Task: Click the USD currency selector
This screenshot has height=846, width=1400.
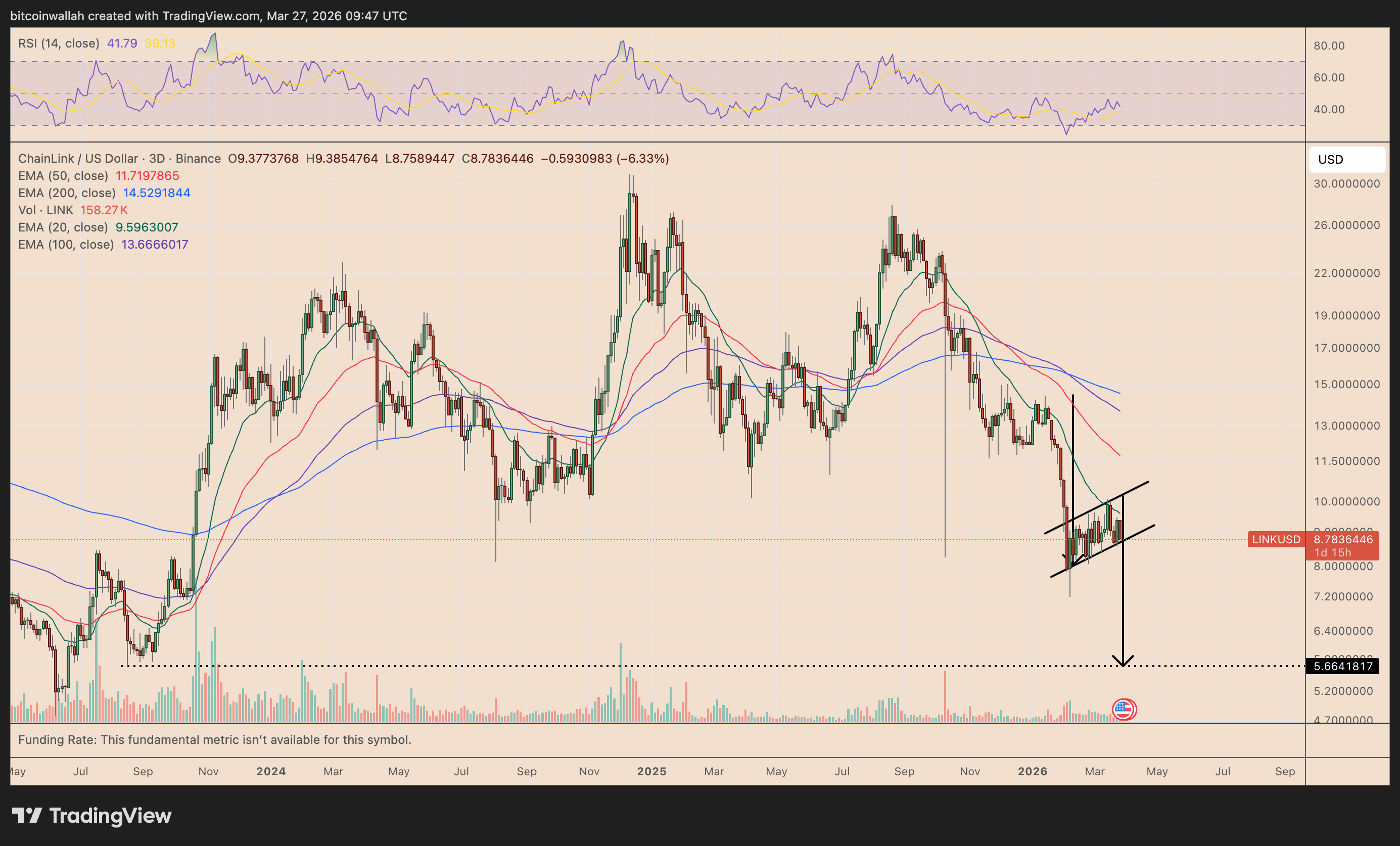Action: (1346, 160)
